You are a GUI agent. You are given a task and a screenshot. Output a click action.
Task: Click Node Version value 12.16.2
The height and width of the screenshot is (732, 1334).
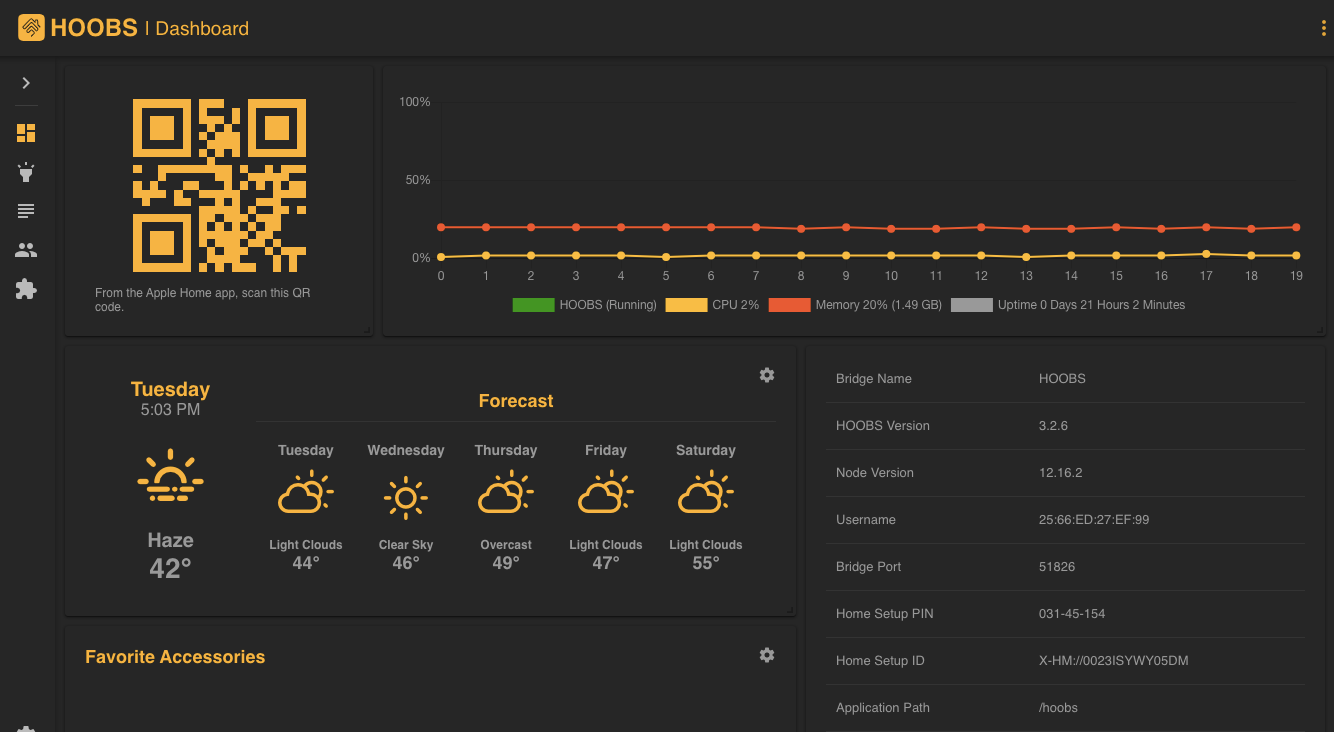pyautogui.click(x=1061, y=473)
